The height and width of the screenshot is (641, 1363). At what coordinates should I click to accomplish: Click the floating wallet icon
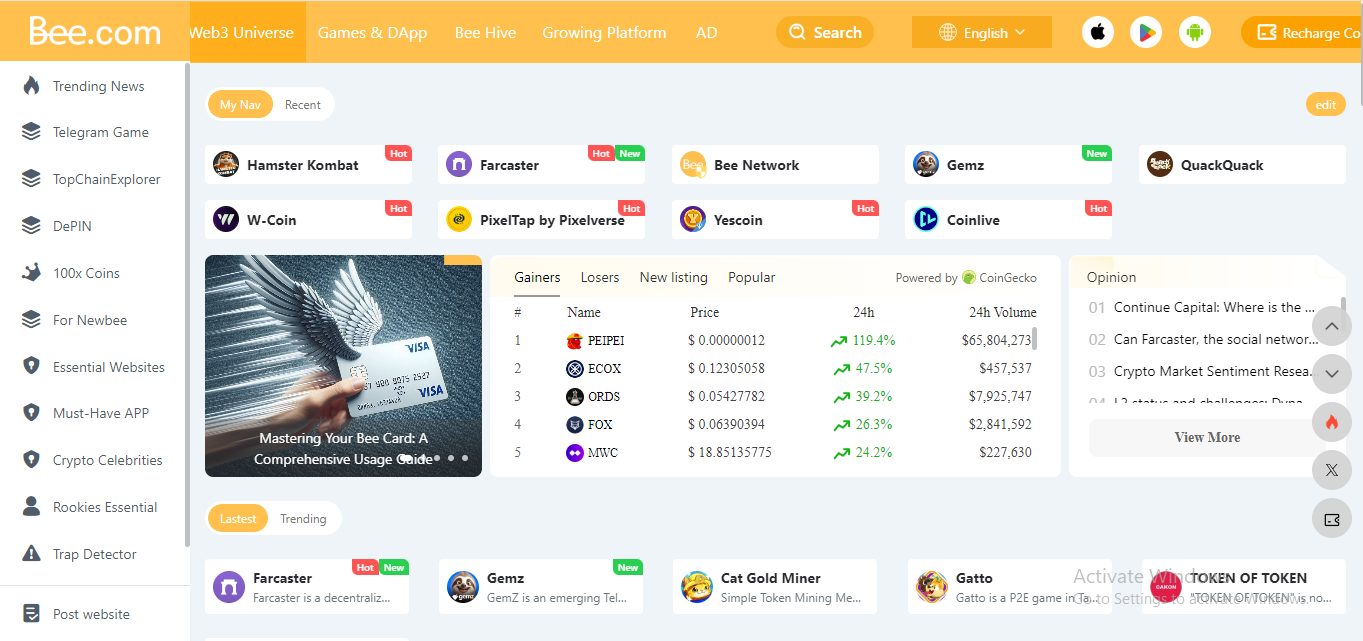[1331, 519]
